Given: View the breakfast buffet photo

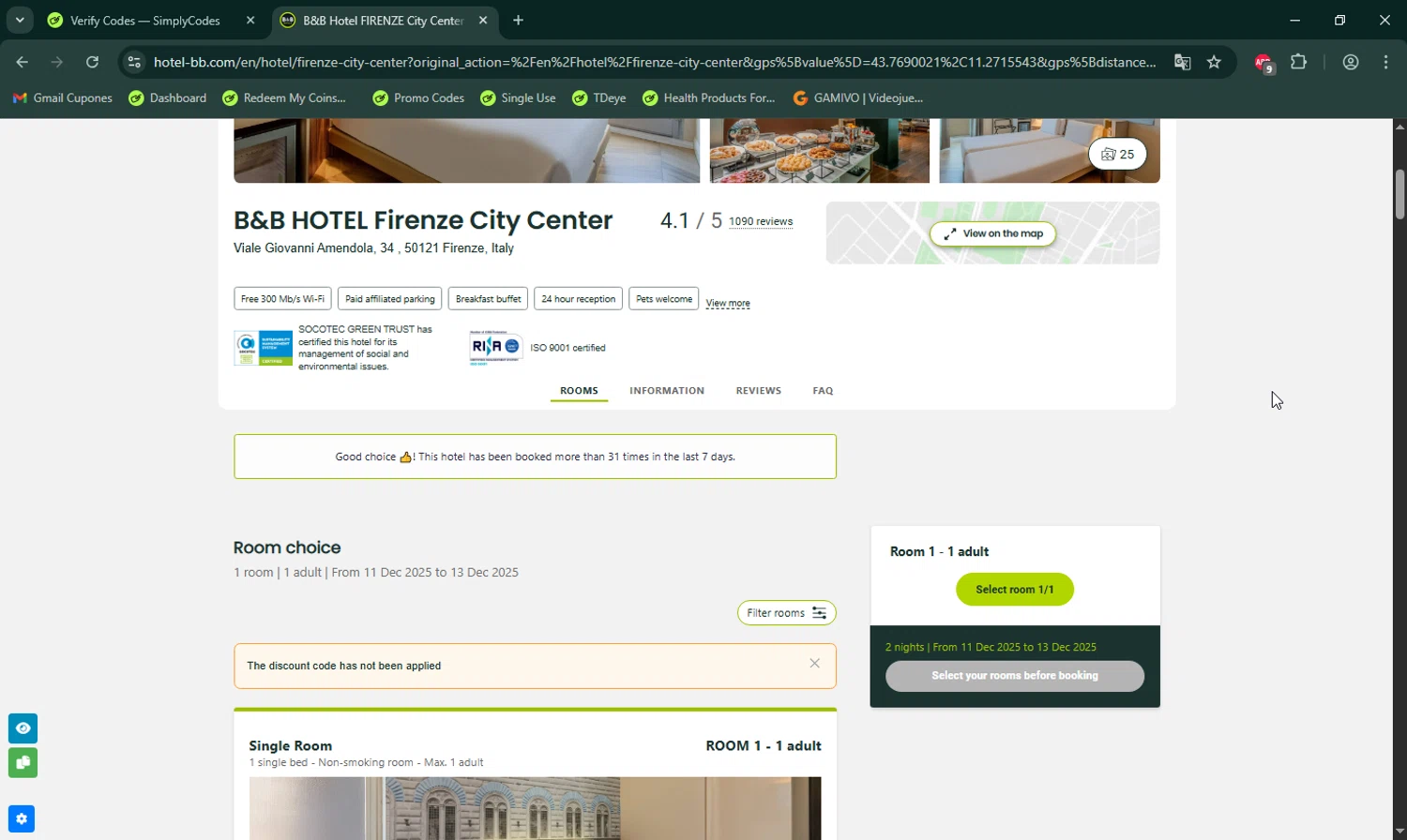Looking at the screenshot, I should (819, 150).
